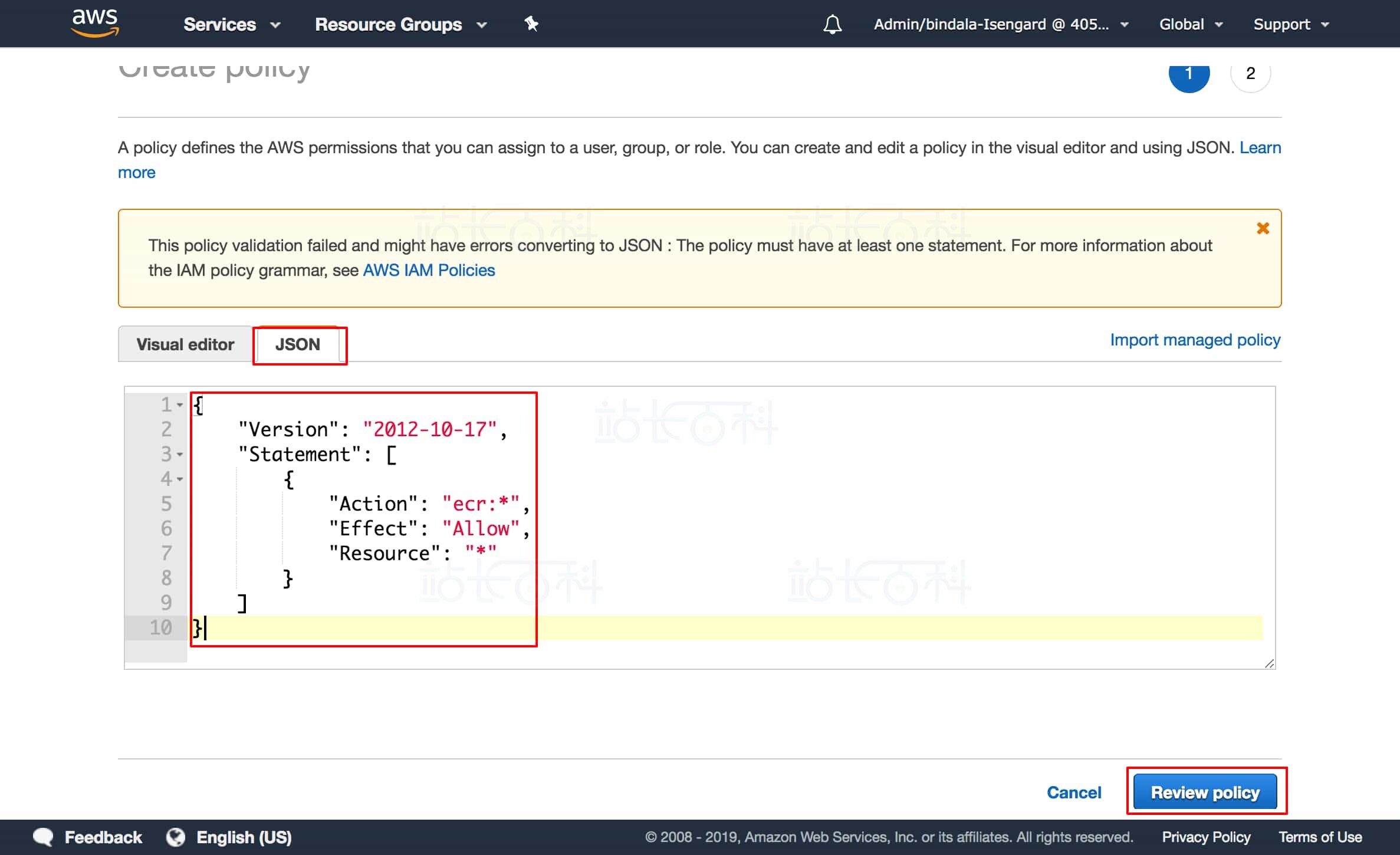Click the pin shortcuts icon
This screenshot has height=855, width=1400.
(x=531, y=24)
